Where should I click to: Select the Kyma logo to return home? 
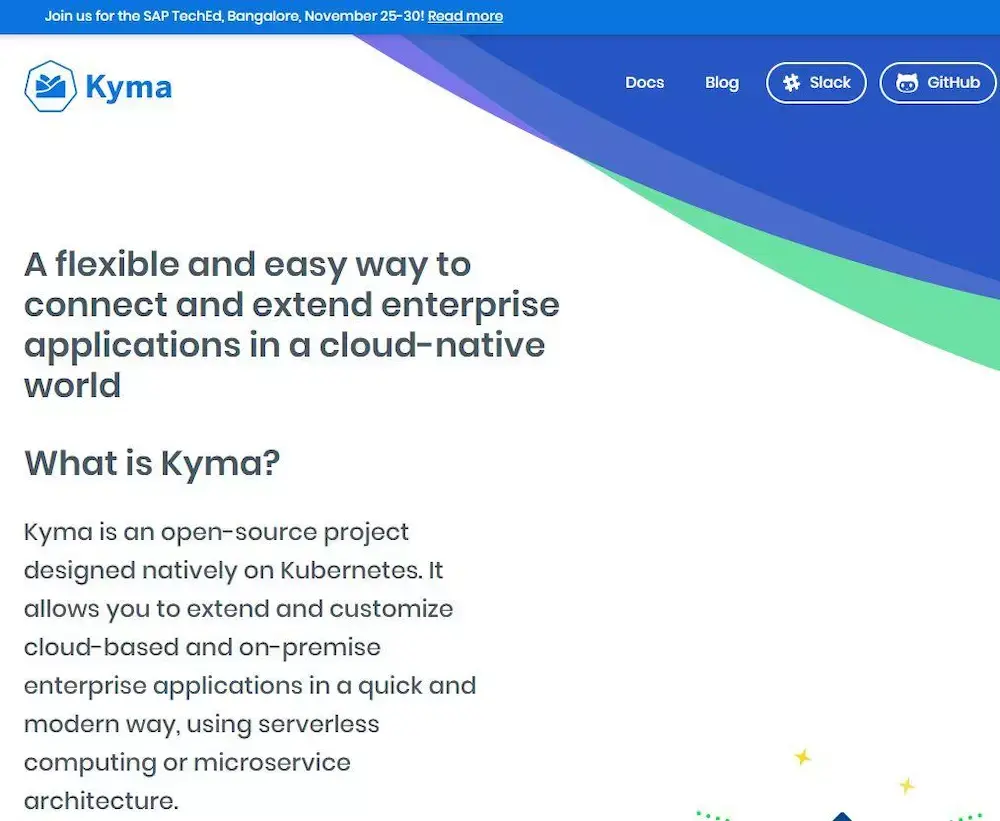tap(95, 86)
